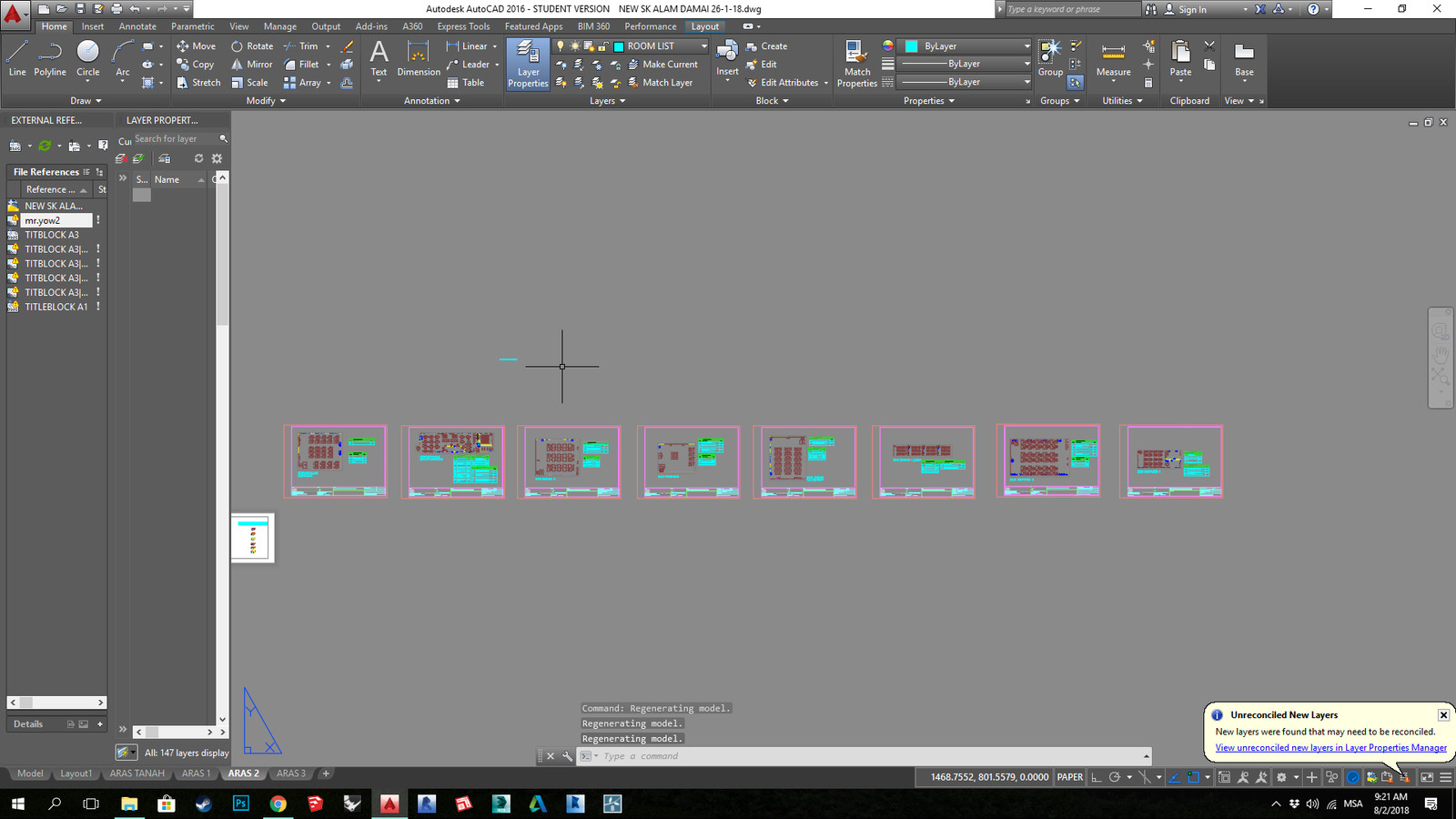Click the Base view tool
The image size is (1456, 819).
[1244, 58]
